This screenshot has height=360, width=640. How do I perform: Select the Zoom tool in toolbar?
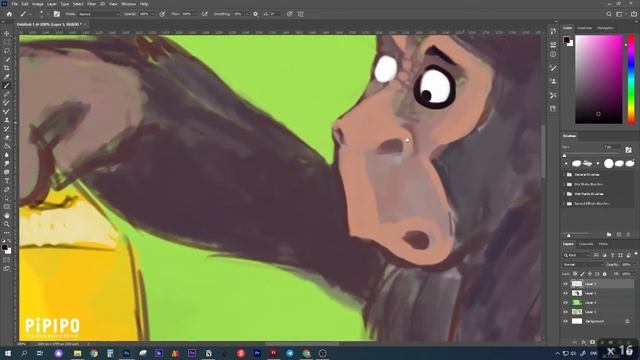click(7, 224)
